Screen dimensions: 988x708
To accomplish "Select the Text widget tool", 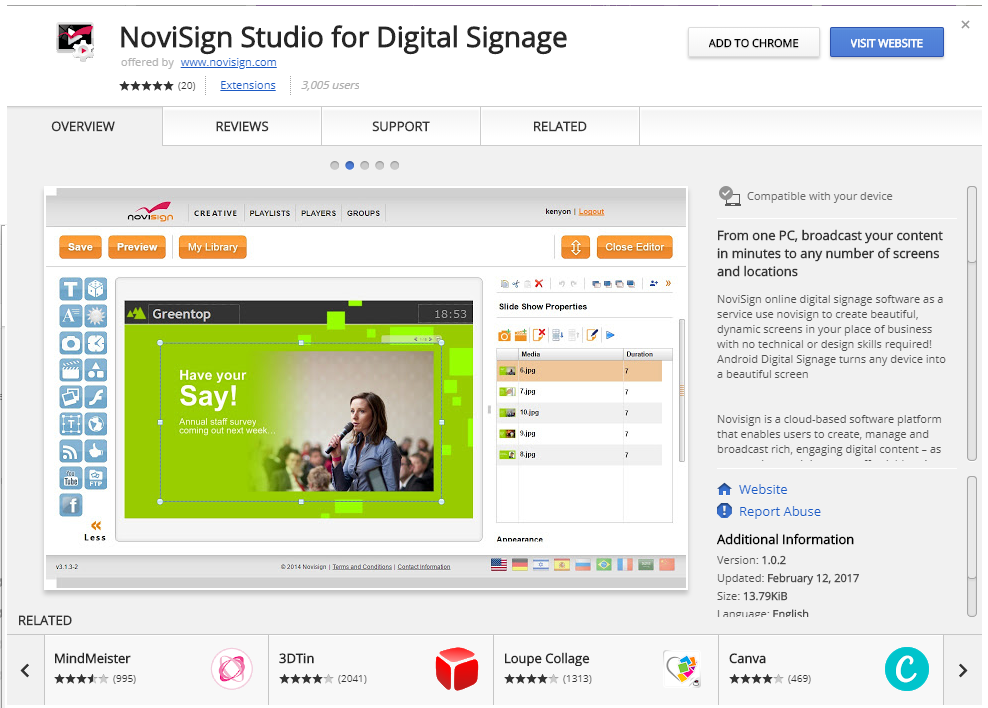I will pos(71,289).
